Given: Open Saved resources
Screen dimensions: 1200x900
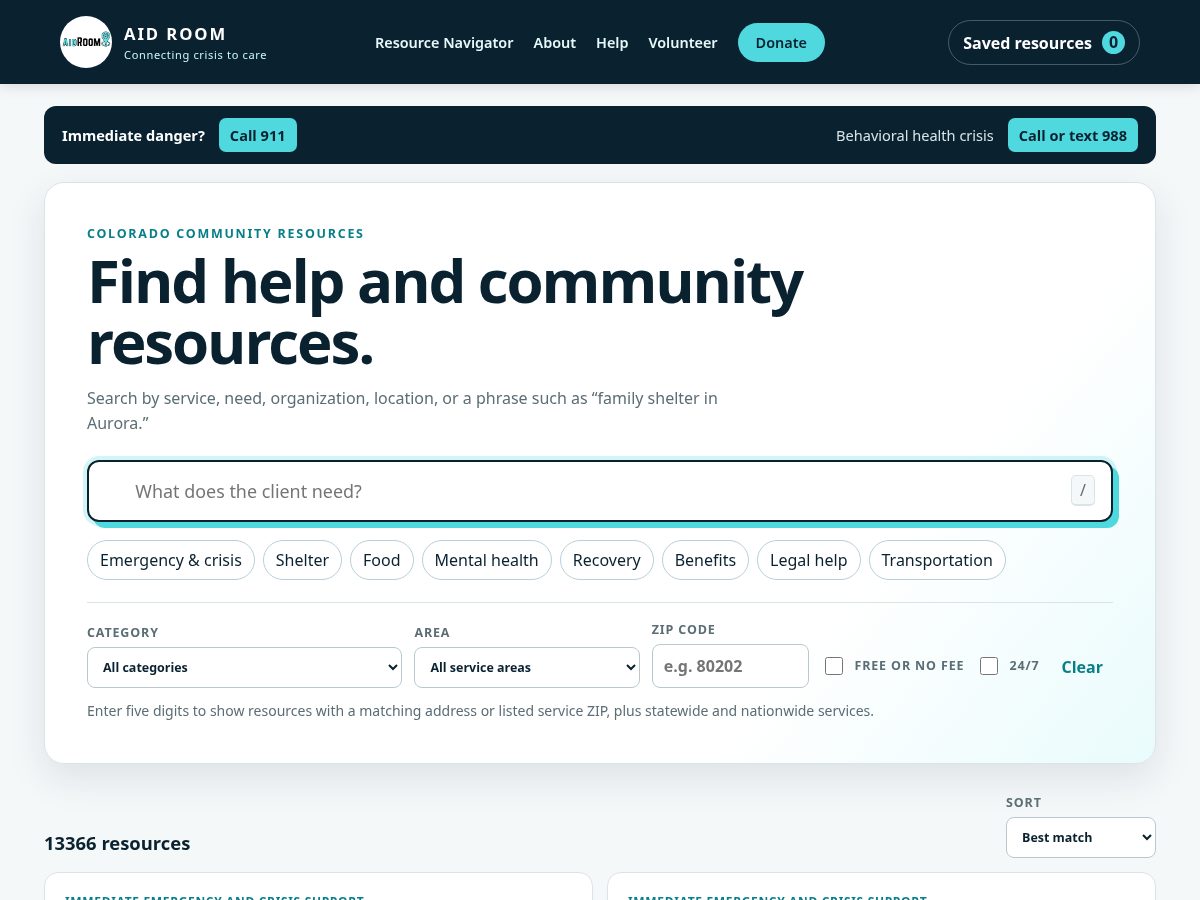Looking at the screenshot, I should [1043, 42].
